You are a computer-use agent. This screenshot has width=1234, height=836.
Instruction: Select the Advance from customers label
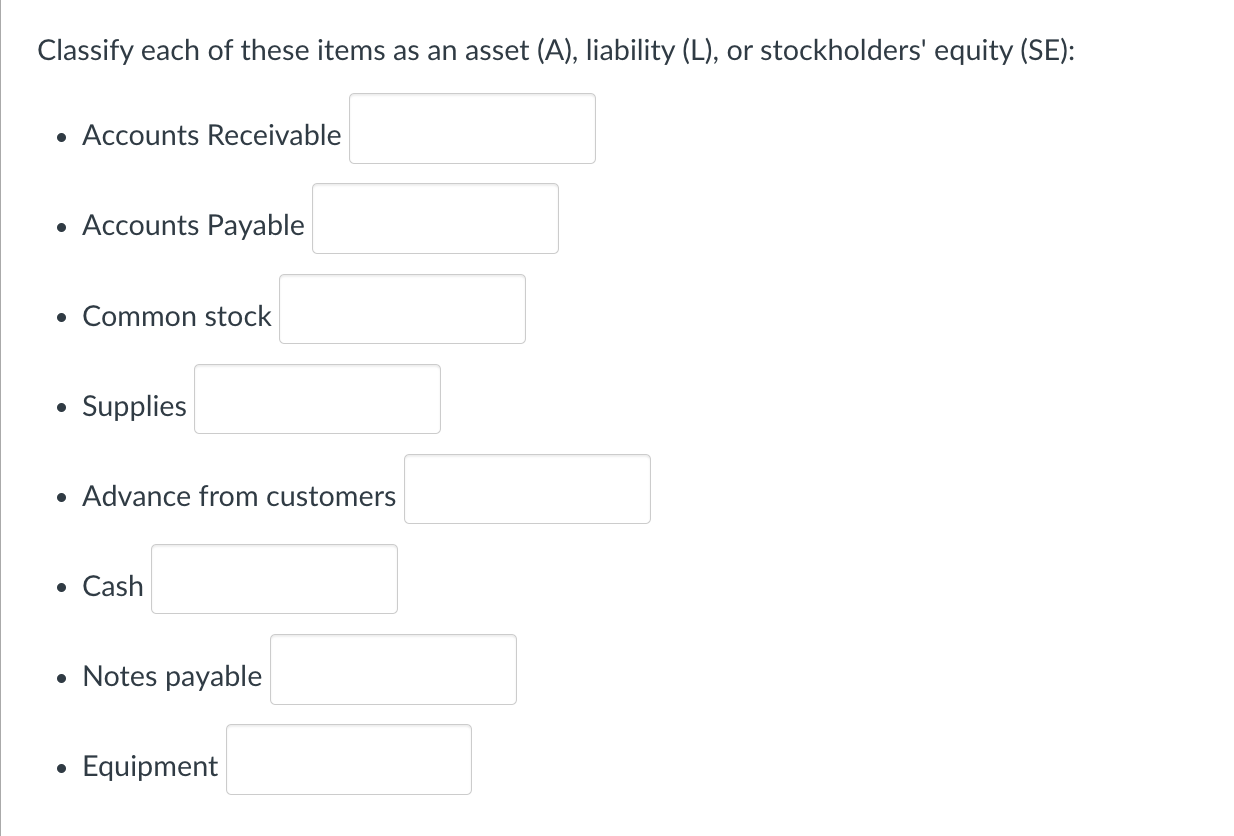[238, 496]
